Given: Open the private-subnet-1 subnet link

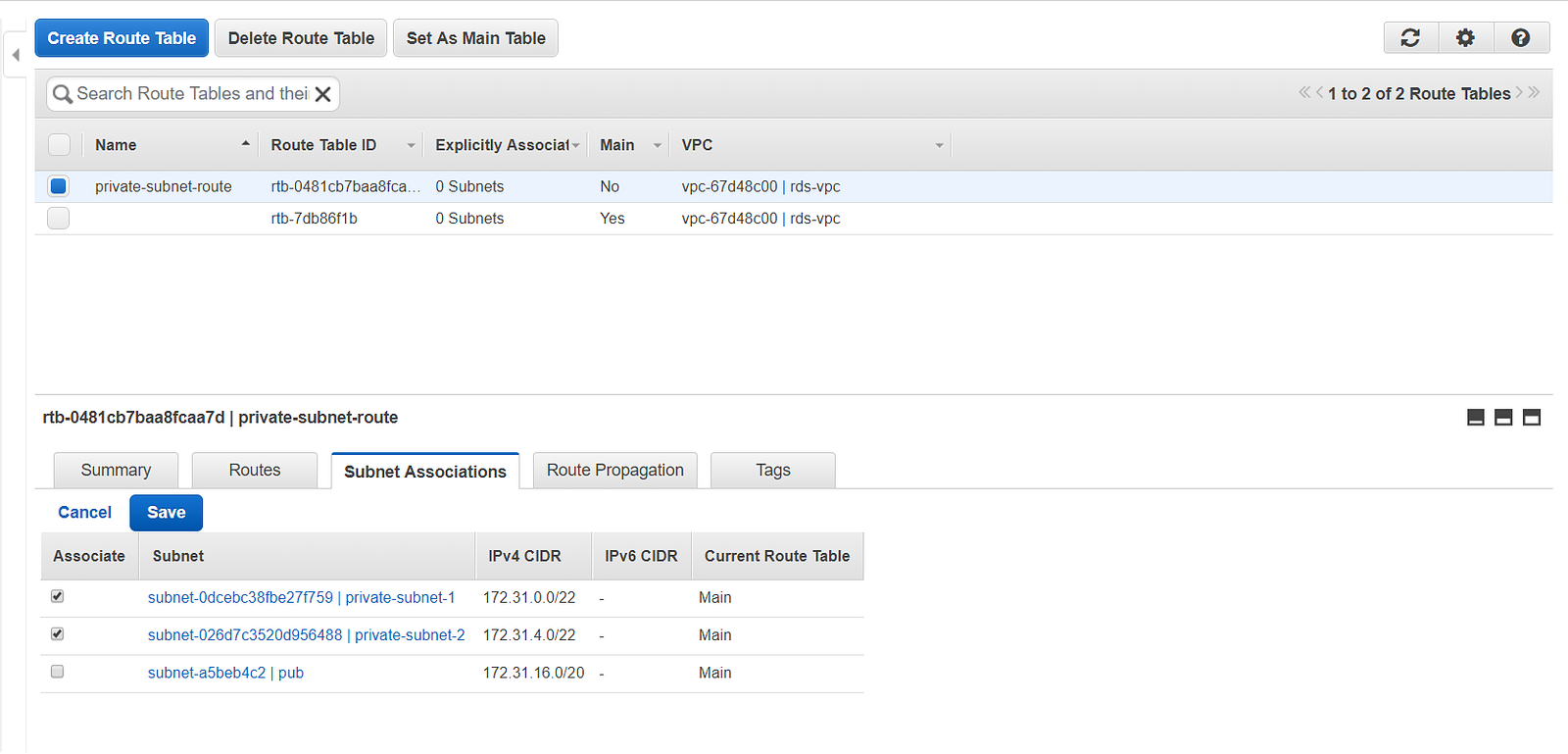Looking at the screenshot, I should pos(301,597).
